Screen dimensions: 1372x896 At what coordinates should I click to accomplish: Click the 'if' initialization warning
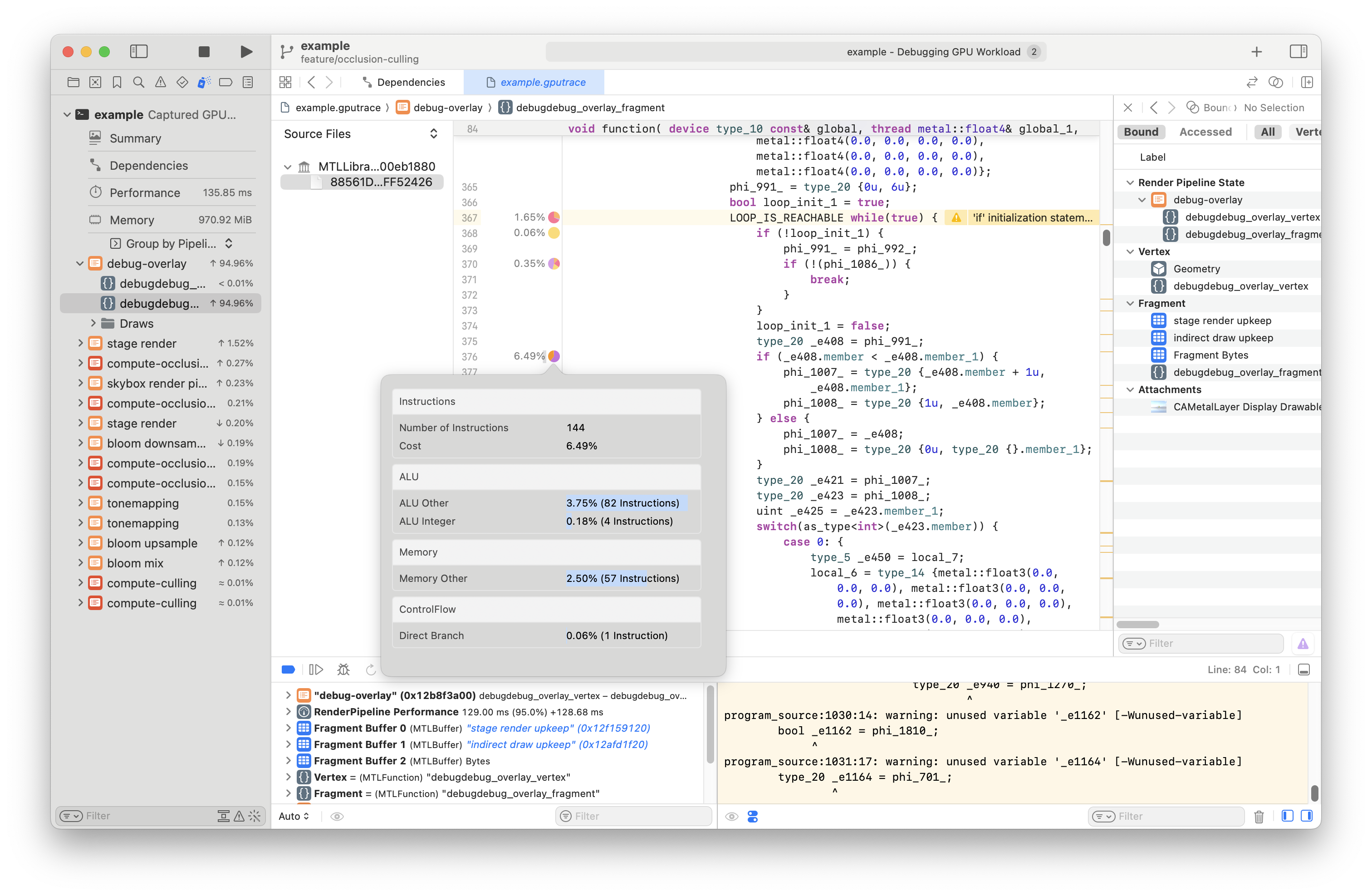[1021, 218]
